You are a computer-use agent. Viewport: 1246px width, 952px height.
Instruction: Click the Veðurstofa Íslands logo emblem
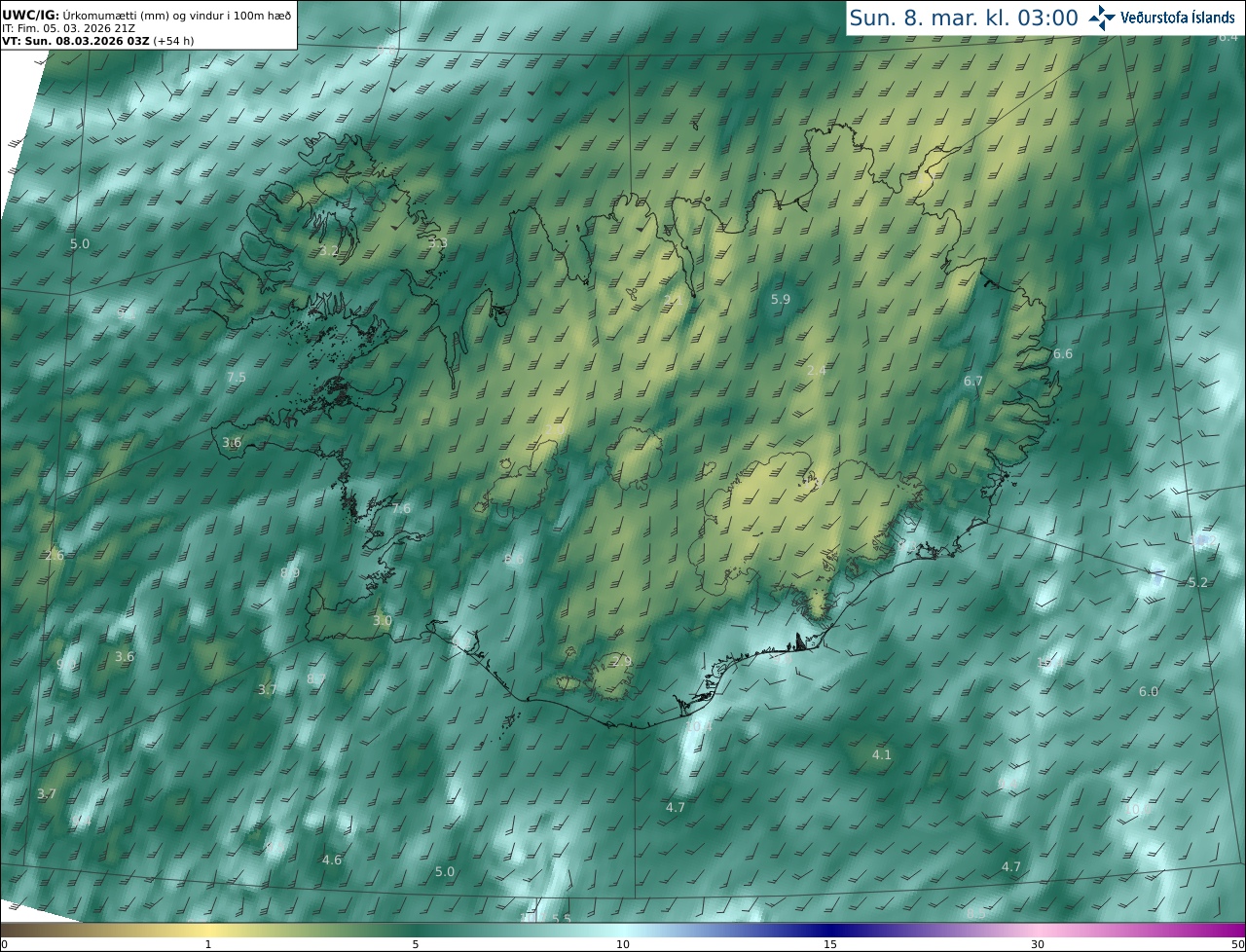click(1102, 17)
